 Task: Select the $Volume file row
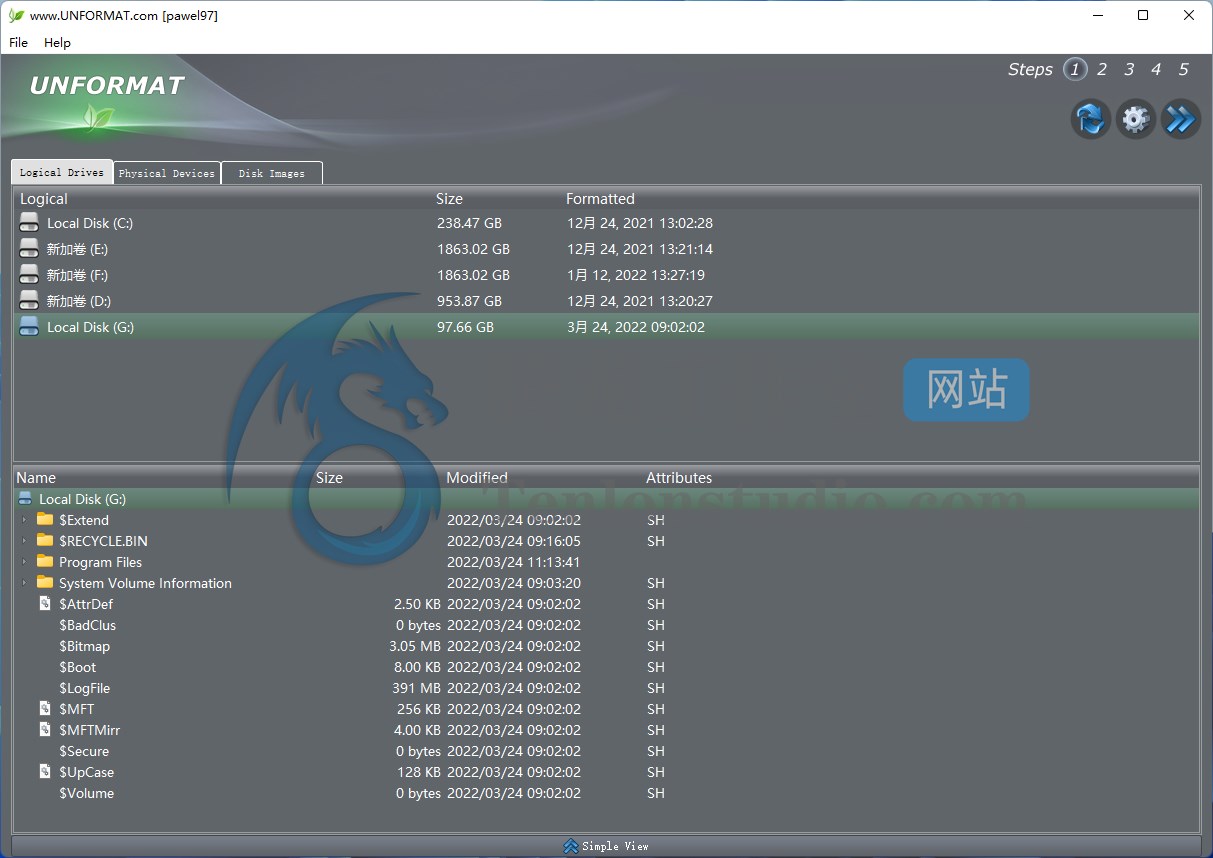[606, 793]
